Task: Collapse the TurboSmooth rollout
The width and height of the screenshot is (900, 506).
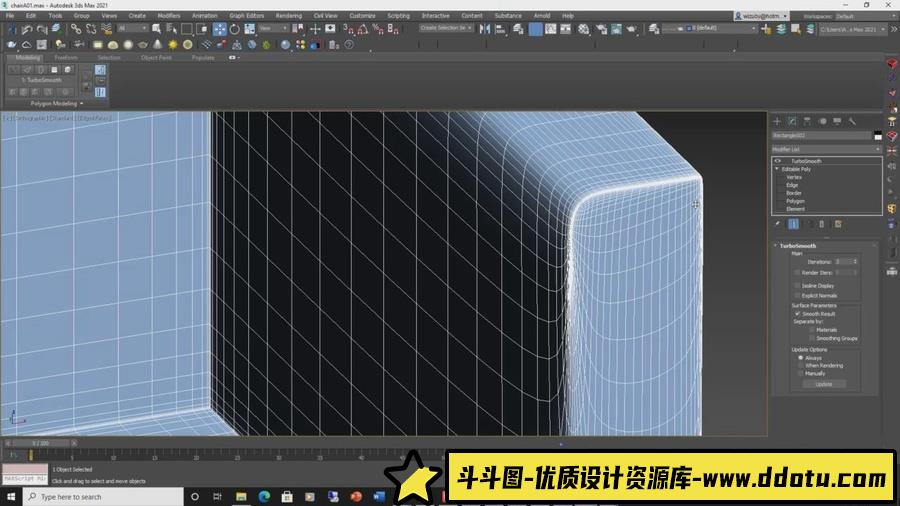Action: [x=775, y=246]
